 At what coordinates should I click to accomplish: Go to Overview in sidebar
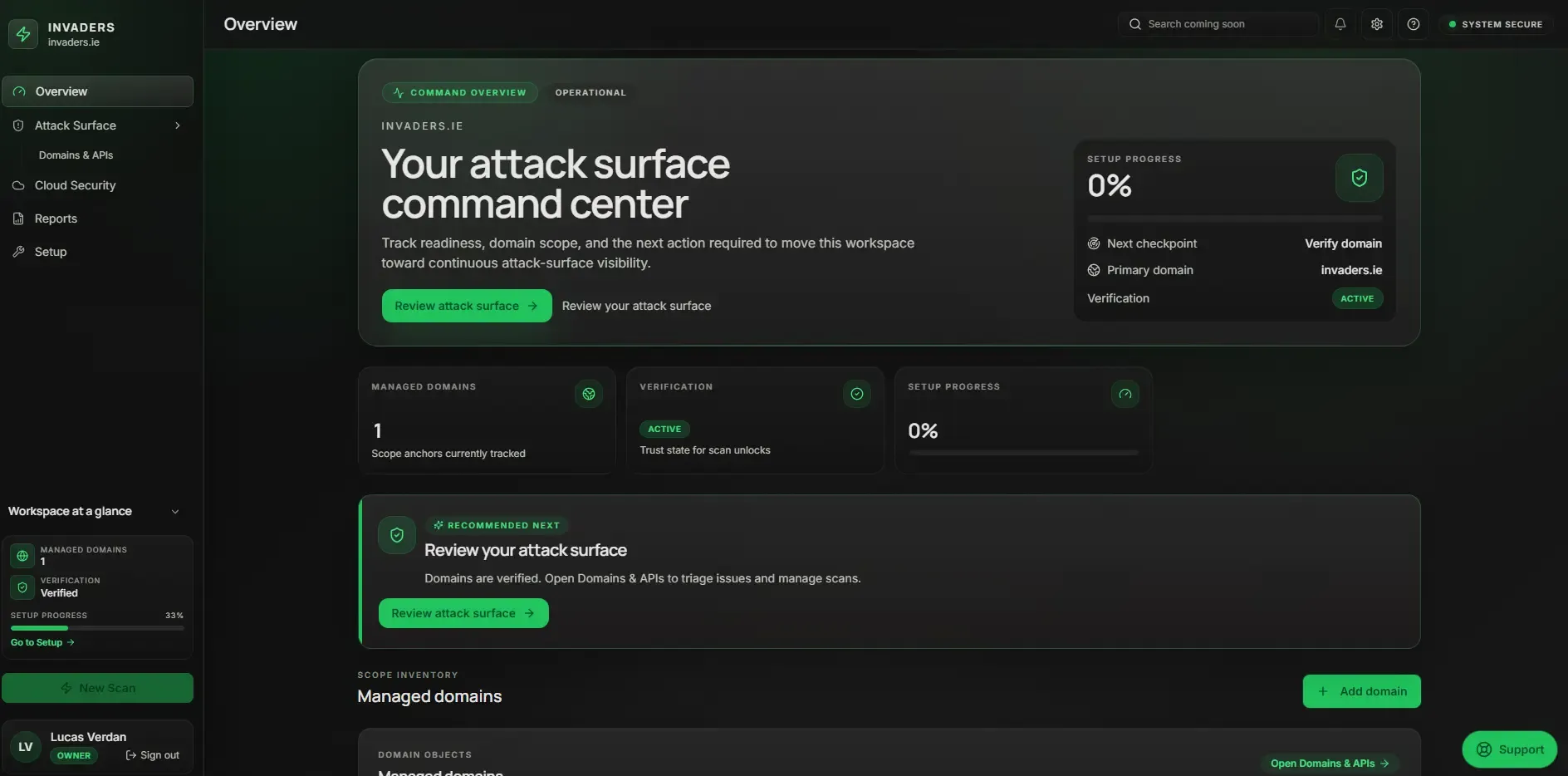coord(98,91)
